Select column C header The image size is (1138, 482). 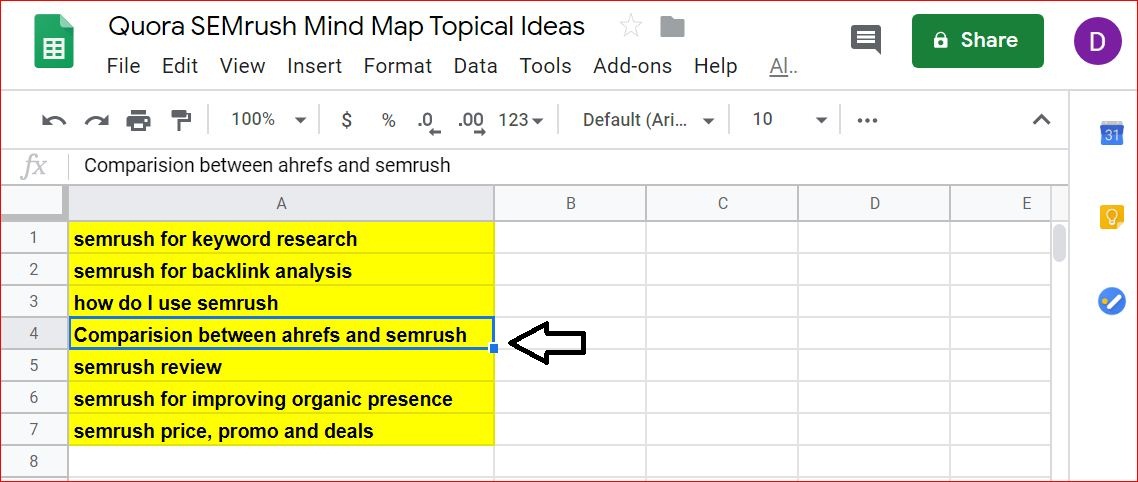[722, 203]
